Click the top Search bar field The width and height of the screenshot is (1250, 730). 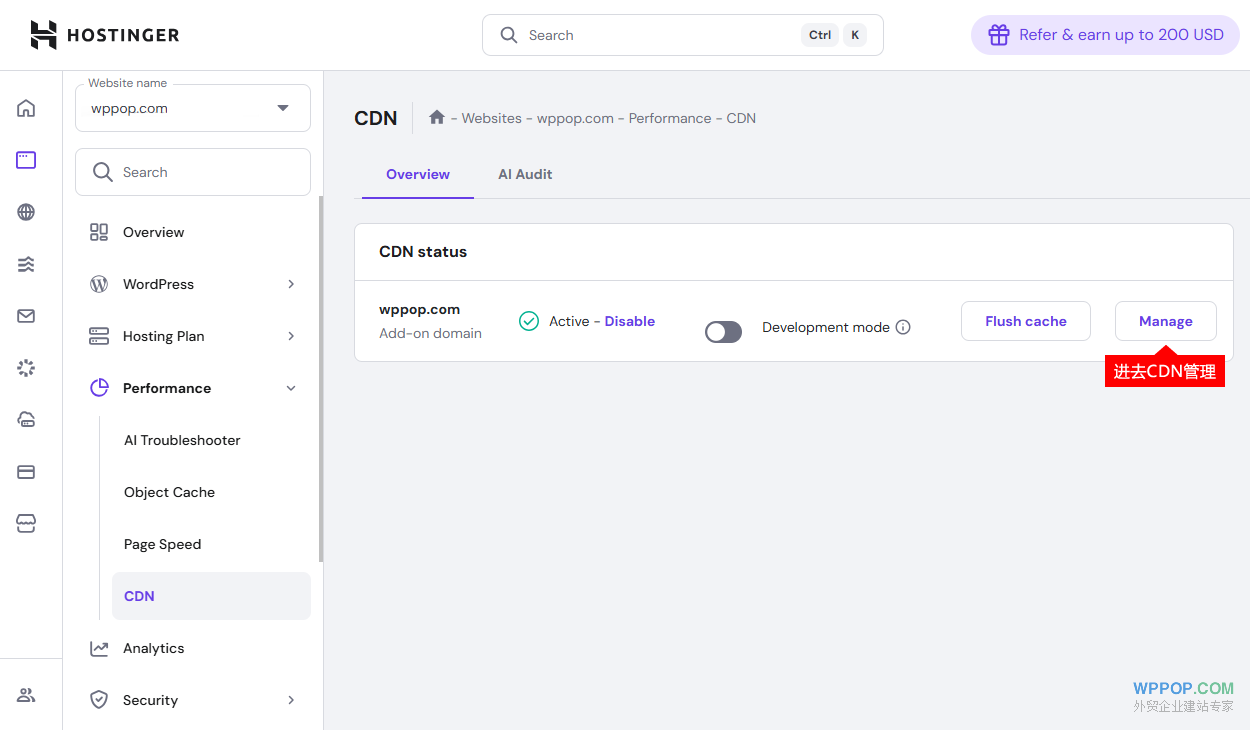point(660,35)
